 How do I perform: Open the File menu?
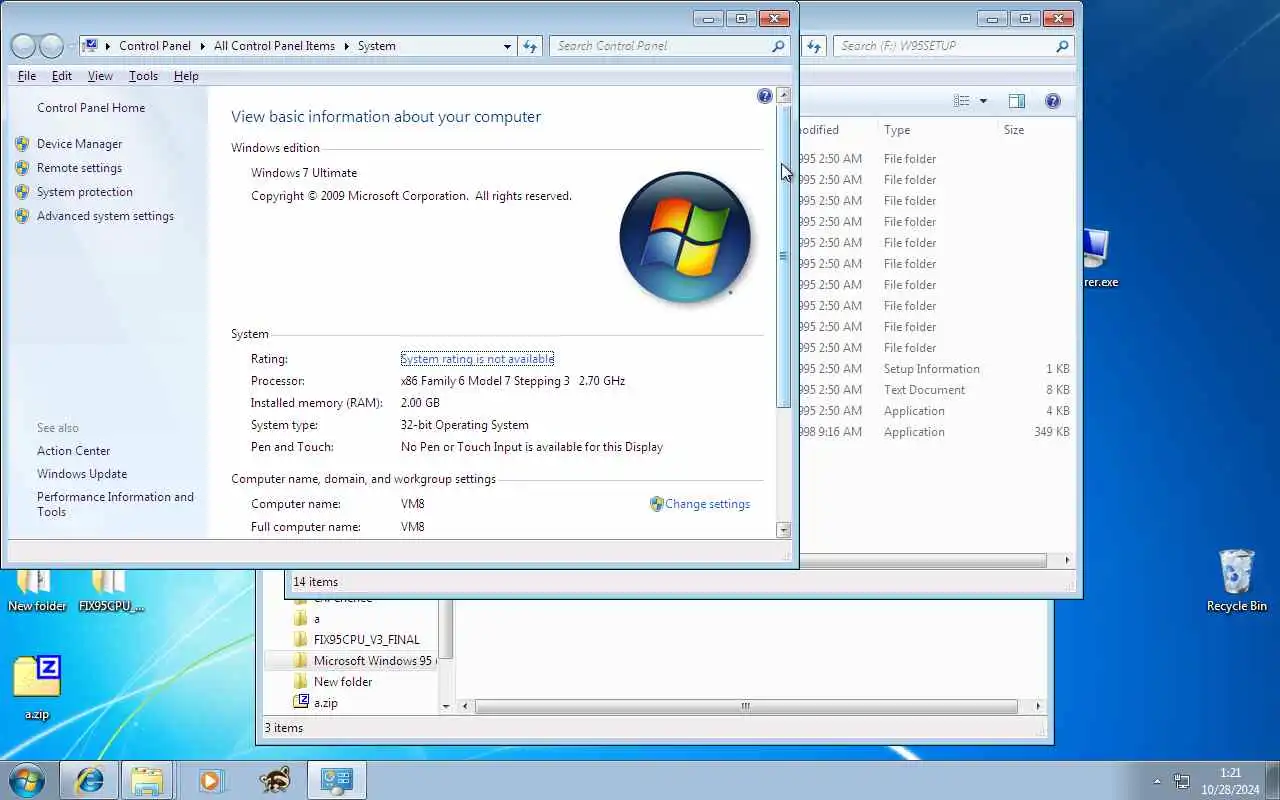click(27, 76)
